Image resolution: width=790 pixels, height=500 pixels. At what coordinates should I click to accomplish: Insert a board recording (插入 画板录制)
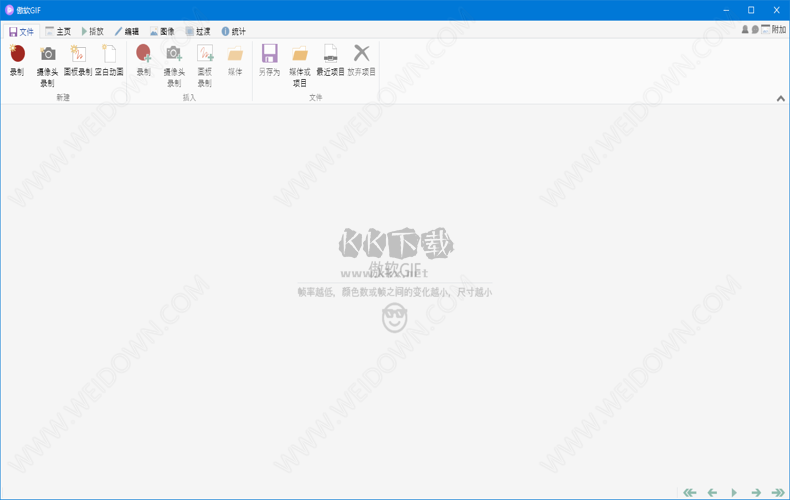coord(205,66)
